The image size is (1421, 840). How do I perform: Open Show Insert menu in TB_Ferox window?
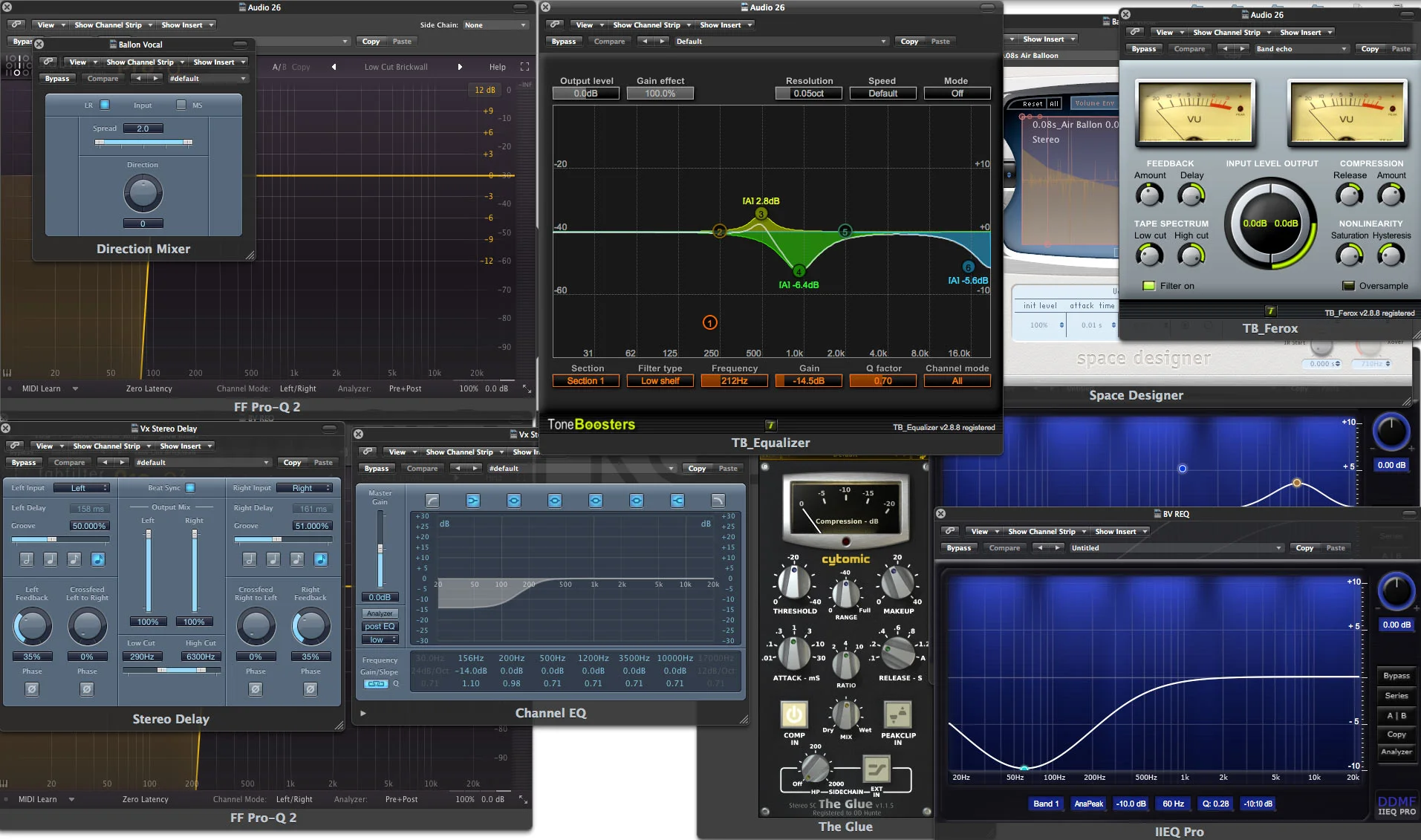point(1306,33)
